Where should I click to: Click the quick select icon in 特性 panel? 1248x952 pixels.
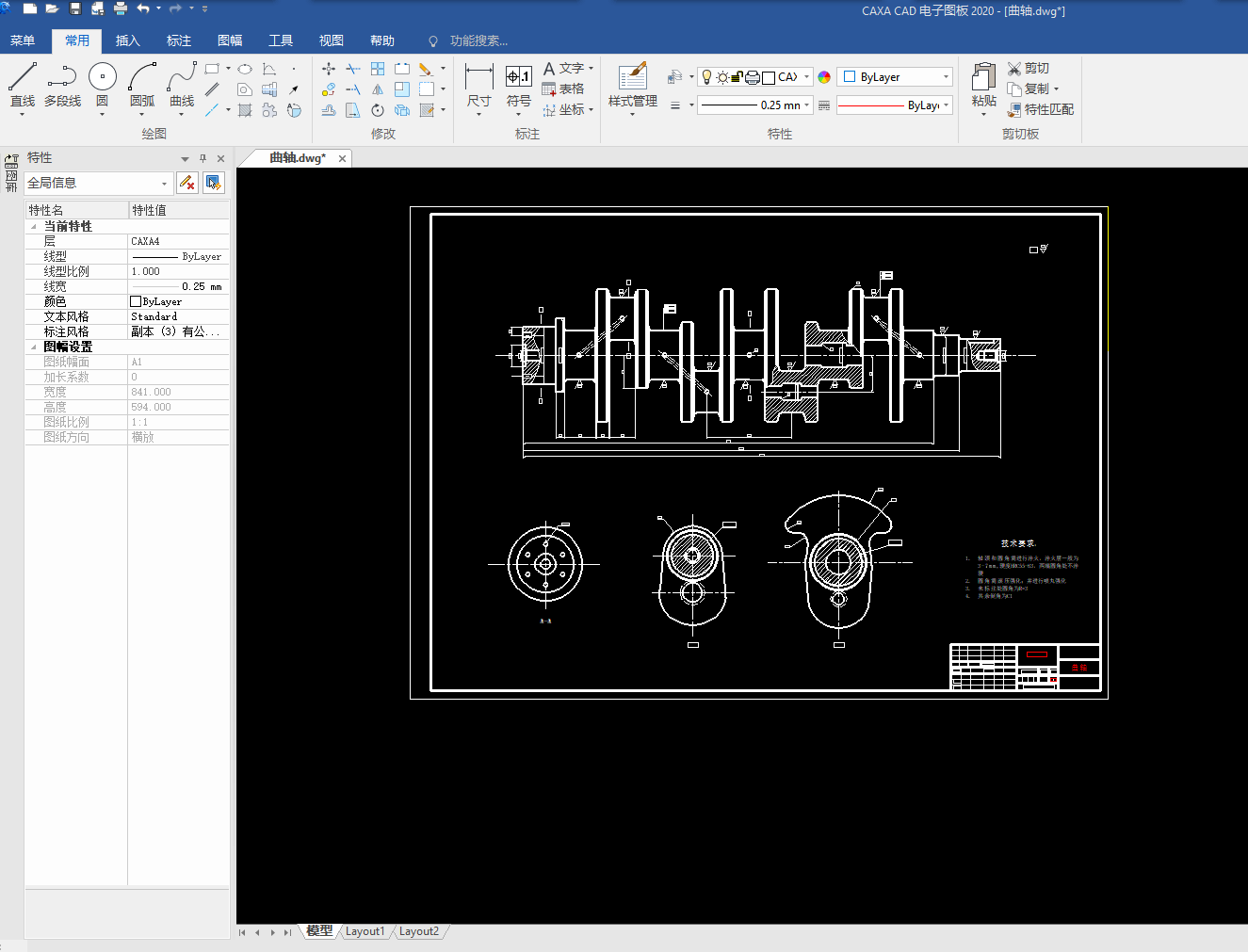click(214, 183)
